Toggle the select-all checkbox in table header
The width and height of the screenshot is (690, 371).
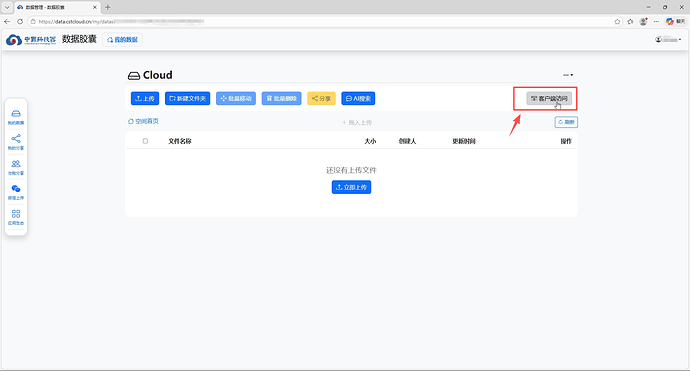click(x=145, y=141)
